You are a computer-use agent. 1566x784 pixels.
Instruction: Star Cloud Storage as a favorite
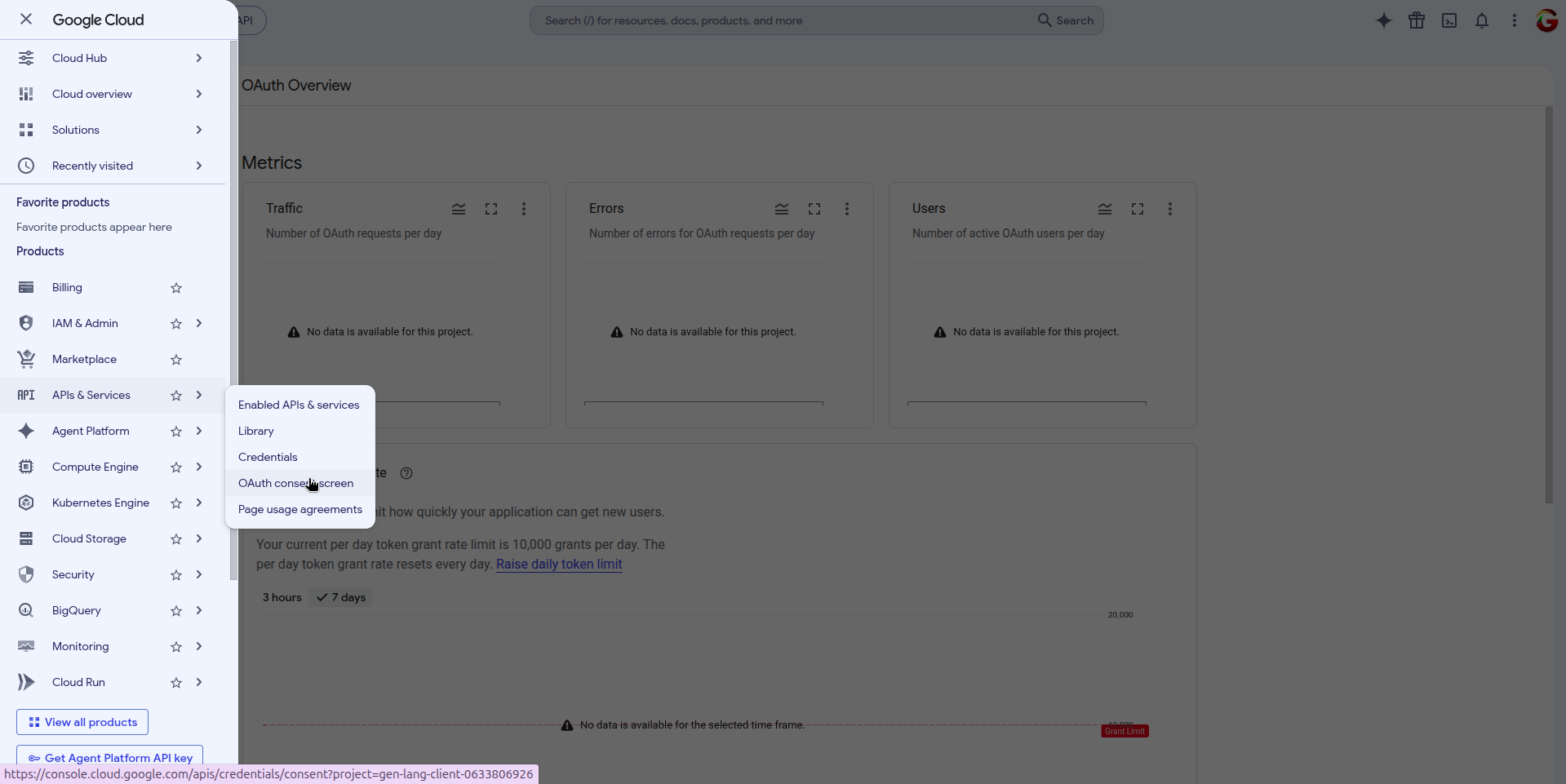pyautogui.click(x=176, y=538)
